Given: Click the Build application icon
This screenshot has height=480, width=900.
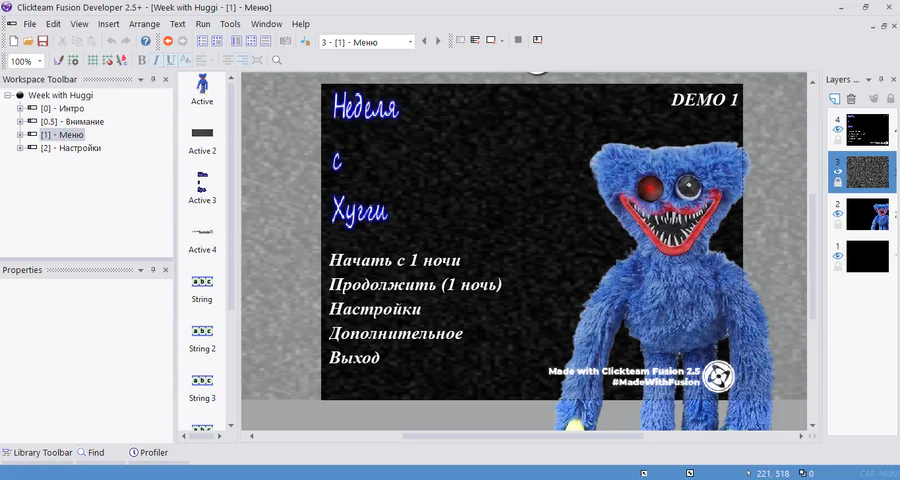Looking at the screenshot, I should point(537,40).
